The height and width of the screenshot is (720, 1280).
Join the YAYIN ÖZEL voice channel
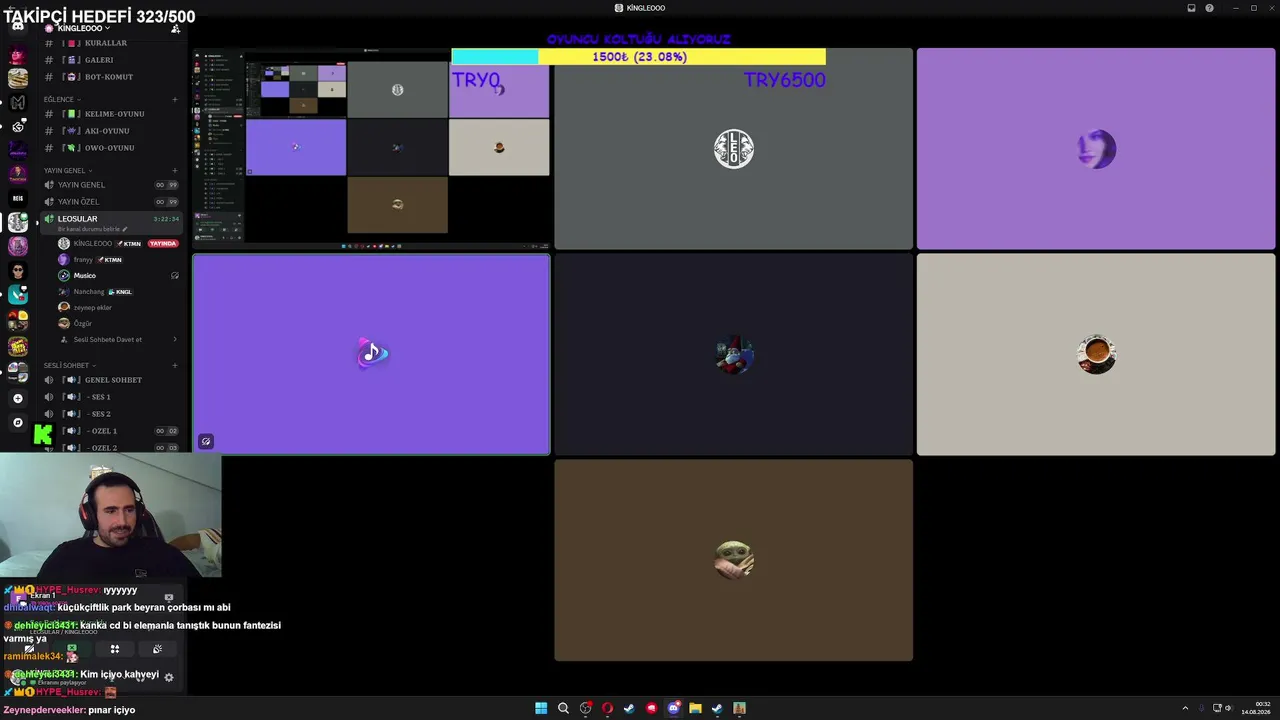pyautogui.click(x=110, y=202)
